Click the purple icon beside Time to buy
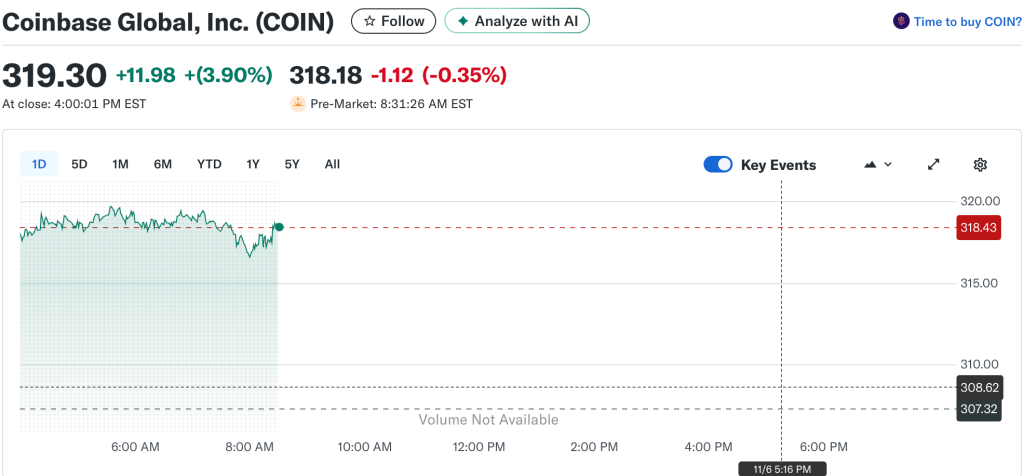The height and width of the screenshot is (476, 1024). point(901,21)
